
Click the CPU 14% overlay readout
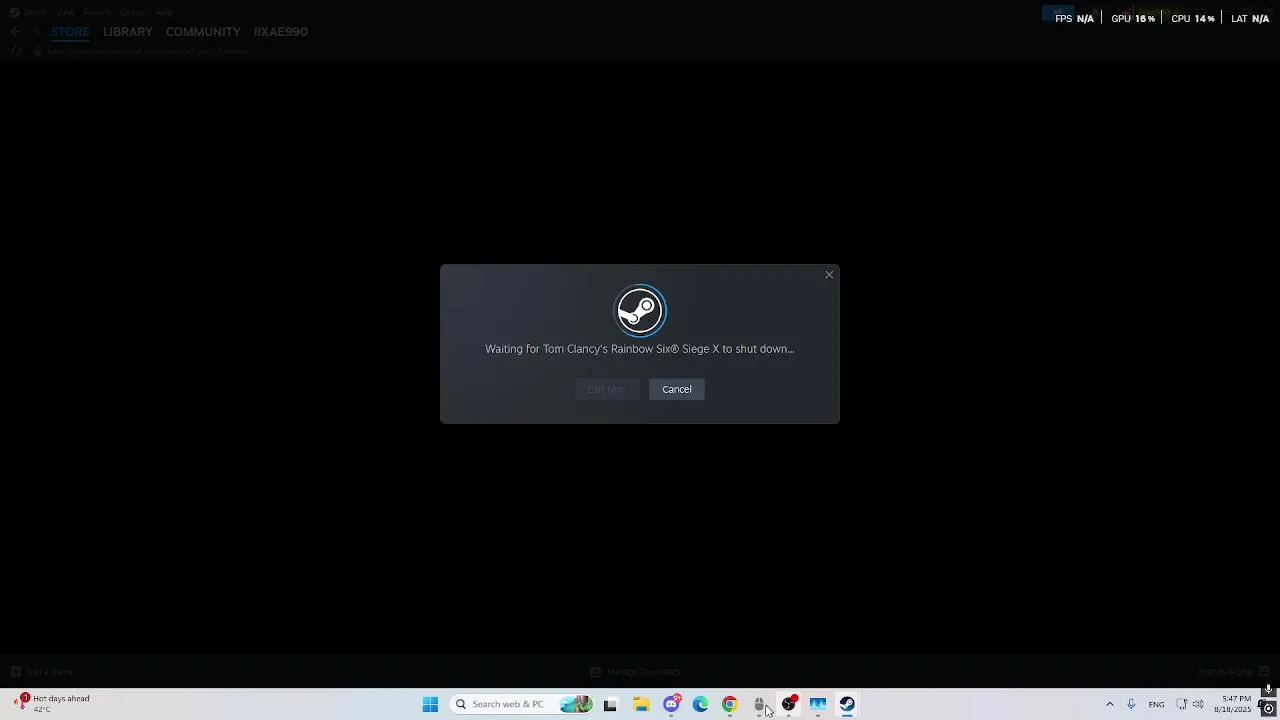pyautogui.click(x=1193, y=19)
